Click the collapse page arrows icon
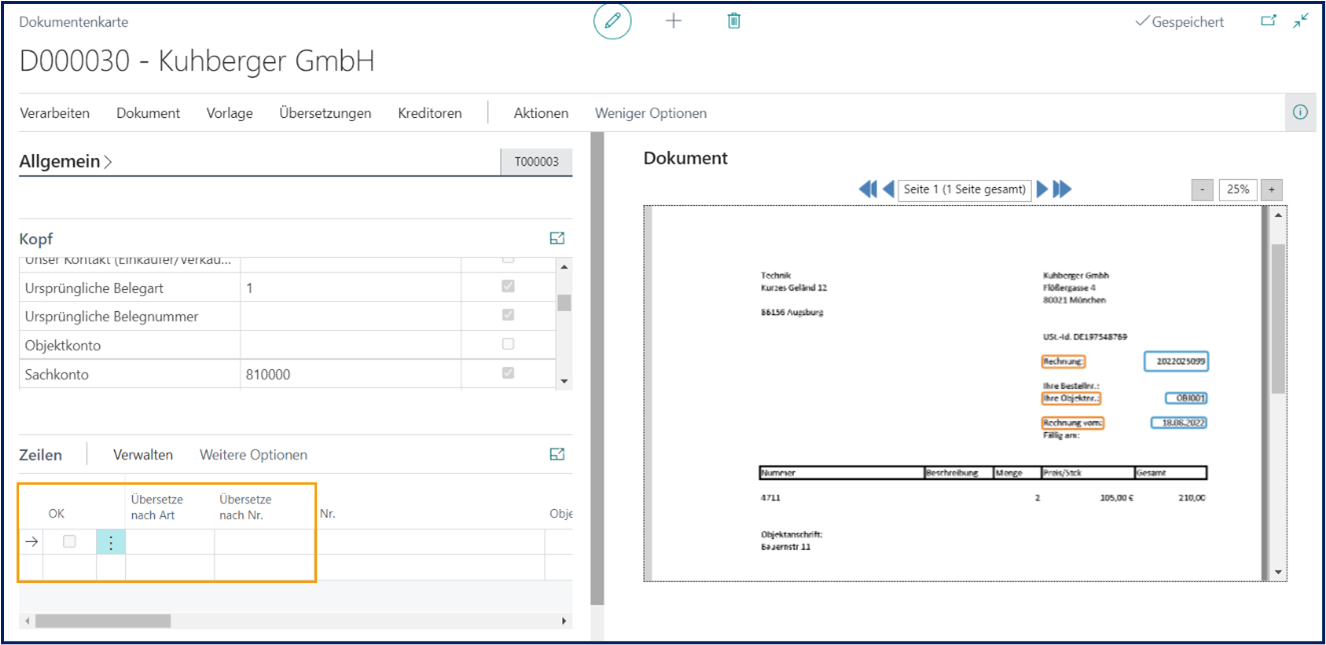This screenshot has height=645, width=1326. (x=1300, y=21)
